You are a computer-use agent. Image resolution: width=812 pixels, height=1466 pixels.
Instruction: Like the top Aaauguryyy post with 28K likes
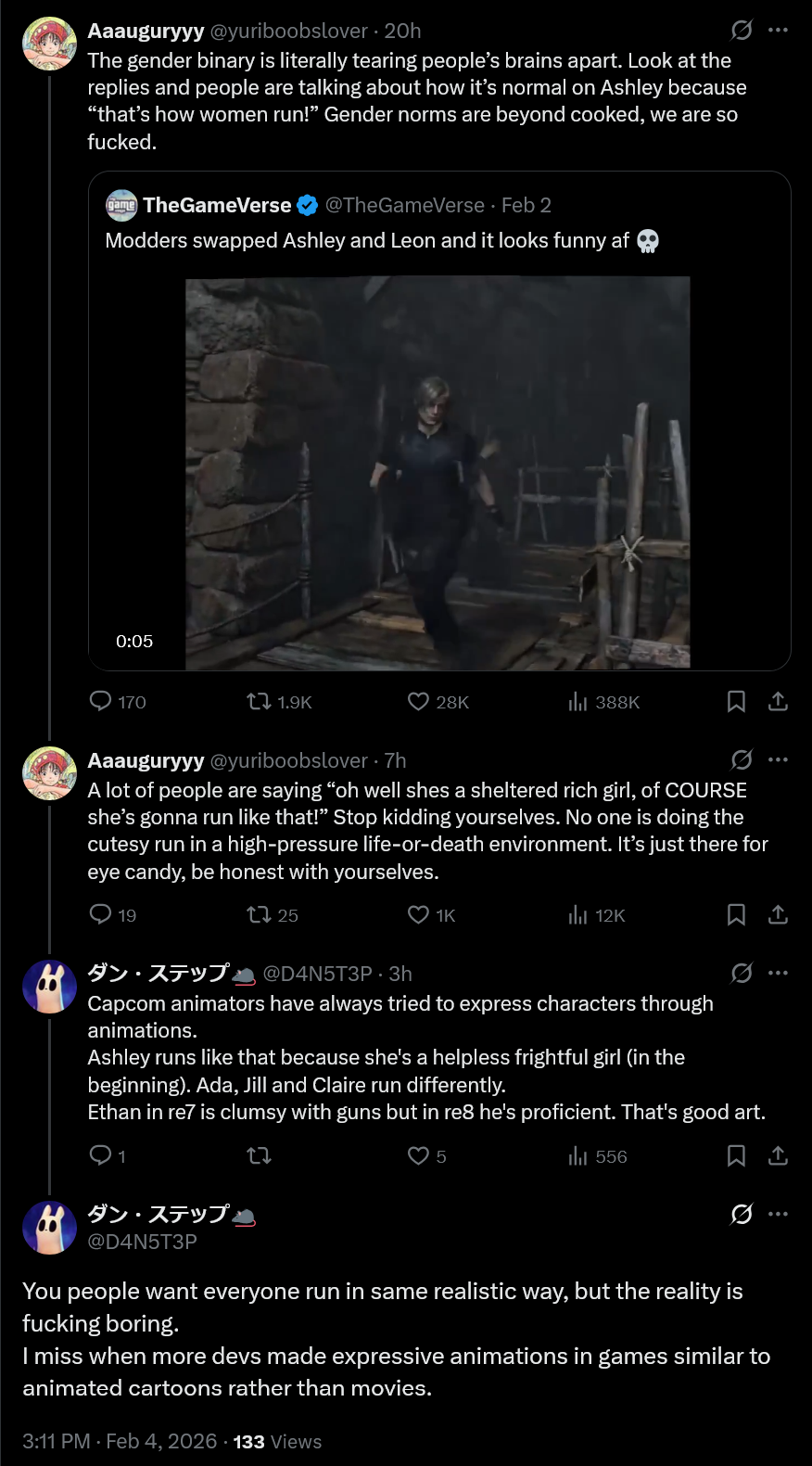419,702
